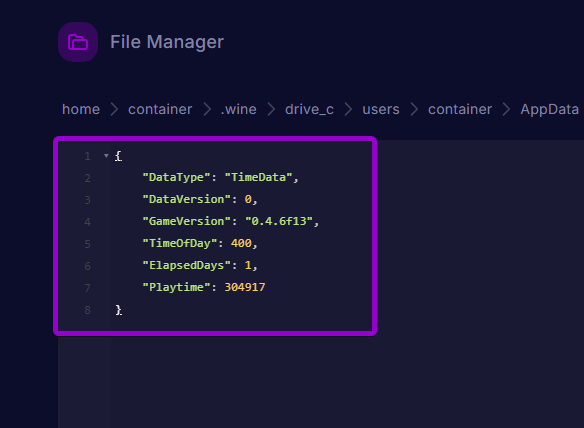Click line number 8 in the gutter

coord(88,310)
